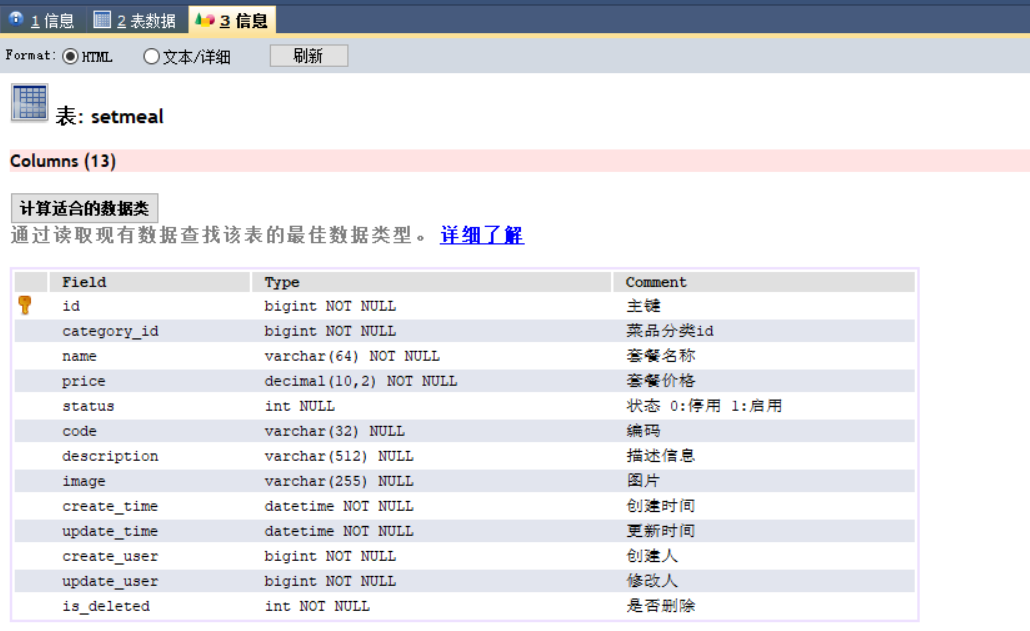
Task: Click the 计算适合的数据类 button
Action: [84, 208]
